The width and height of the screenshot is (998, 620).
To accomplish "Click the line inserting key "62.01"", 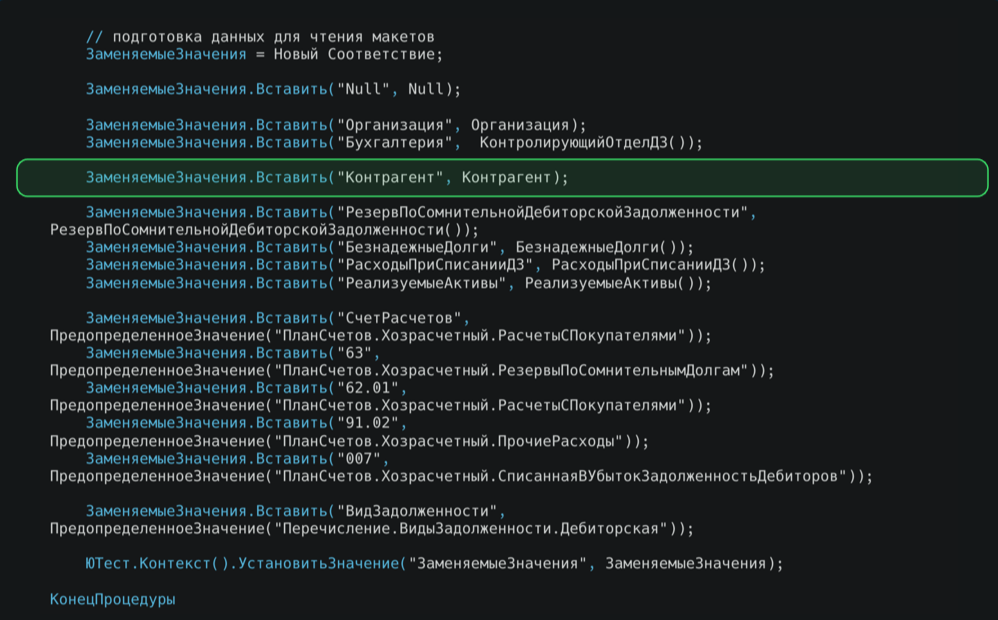I will pos(246,388).
